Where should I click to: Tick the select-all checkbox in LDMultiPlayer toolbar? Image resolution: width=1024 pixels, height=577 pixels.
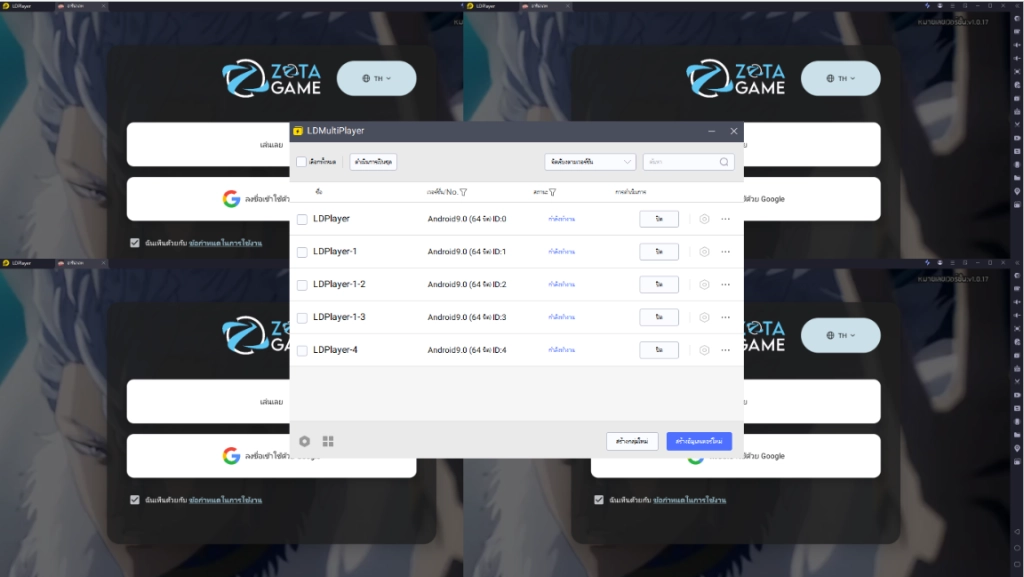pos(301,162)
